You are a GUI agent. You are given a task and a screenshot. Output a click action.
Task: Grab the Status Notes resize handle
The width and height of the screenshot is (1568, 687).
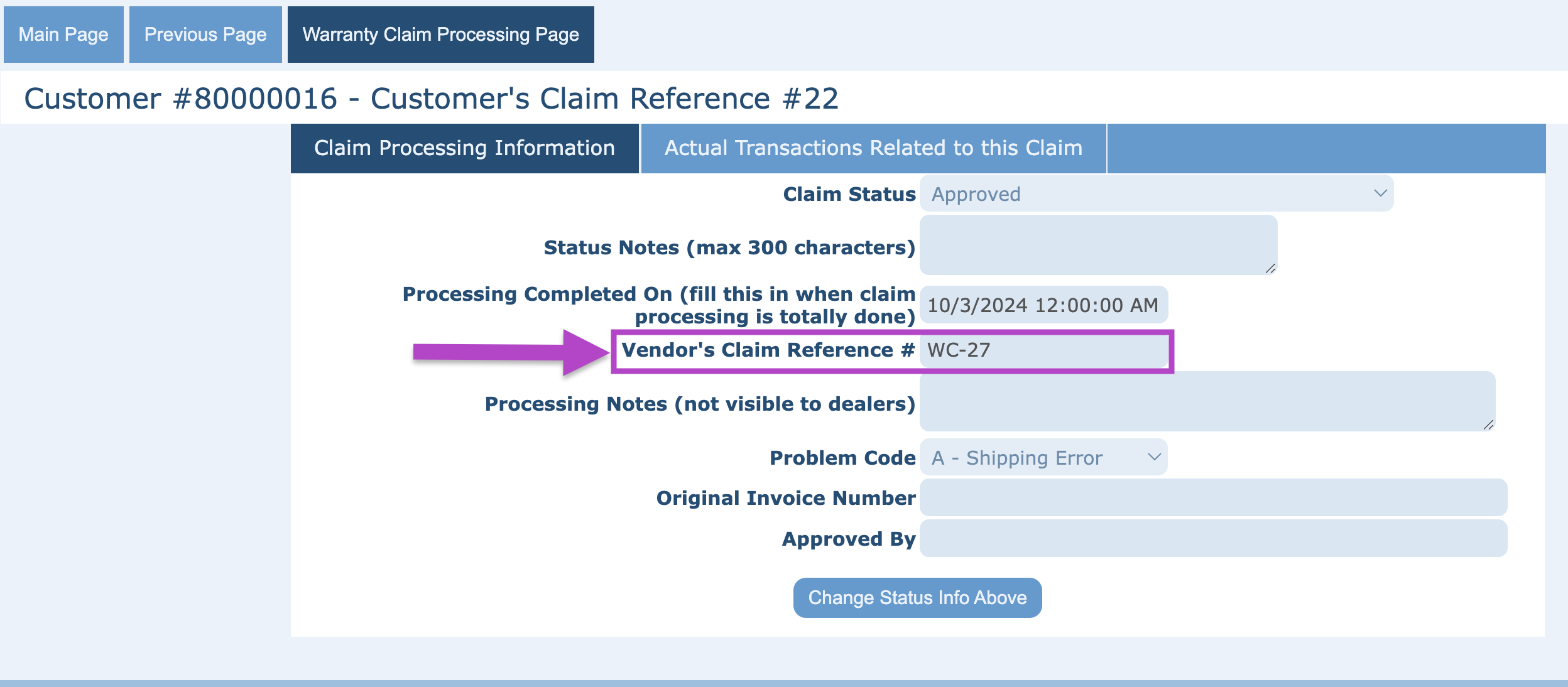pyautogui.click(x=1270, y=269)
